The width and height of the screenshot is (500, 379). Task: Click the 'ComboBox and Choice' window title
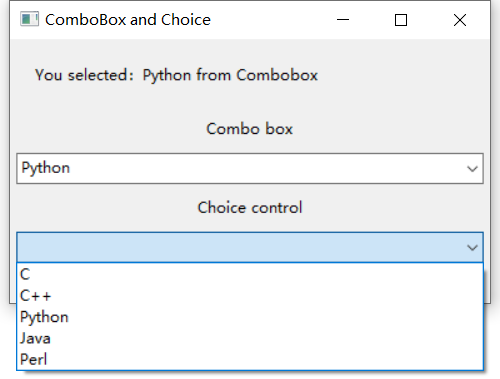pos(128,20)
